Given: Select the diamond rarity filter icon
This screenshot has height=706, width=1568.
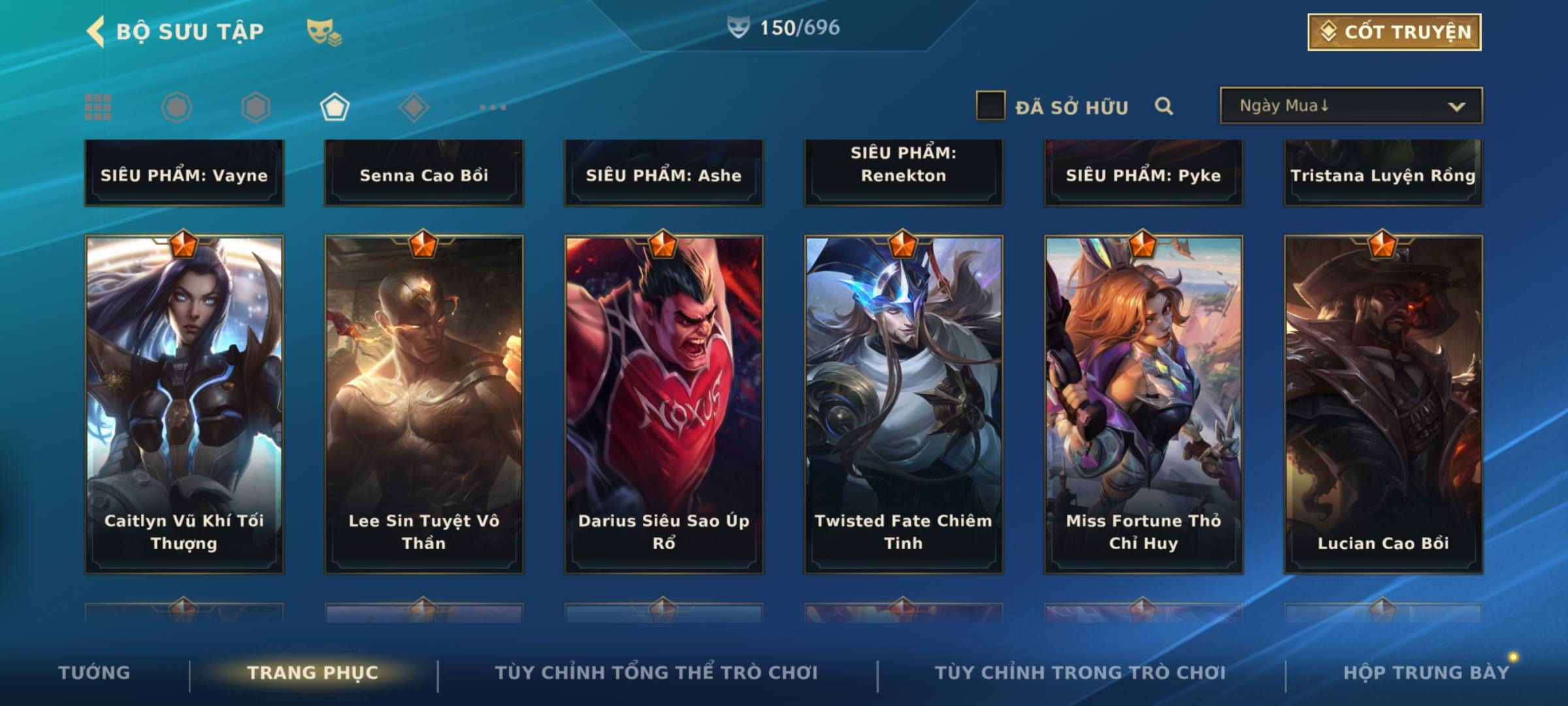Looking at the screenshot, I should [414, 107].
